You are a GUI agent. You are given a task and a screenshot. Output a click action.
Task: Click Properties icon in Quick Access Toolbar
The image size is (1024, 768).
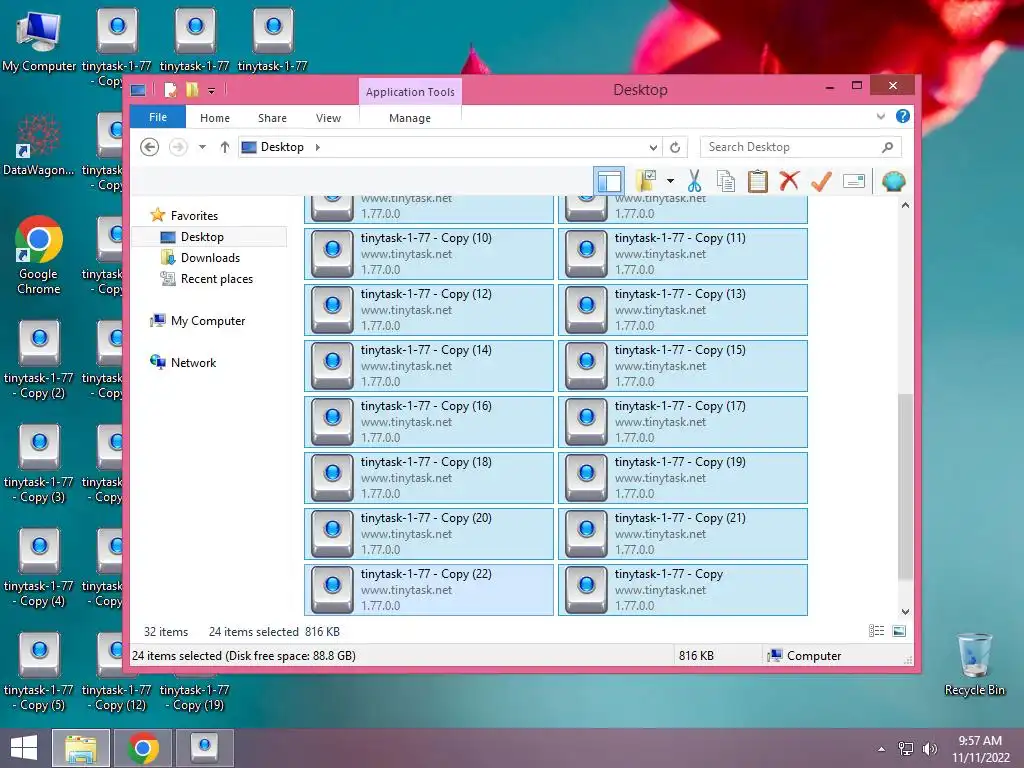click(170, 89)
